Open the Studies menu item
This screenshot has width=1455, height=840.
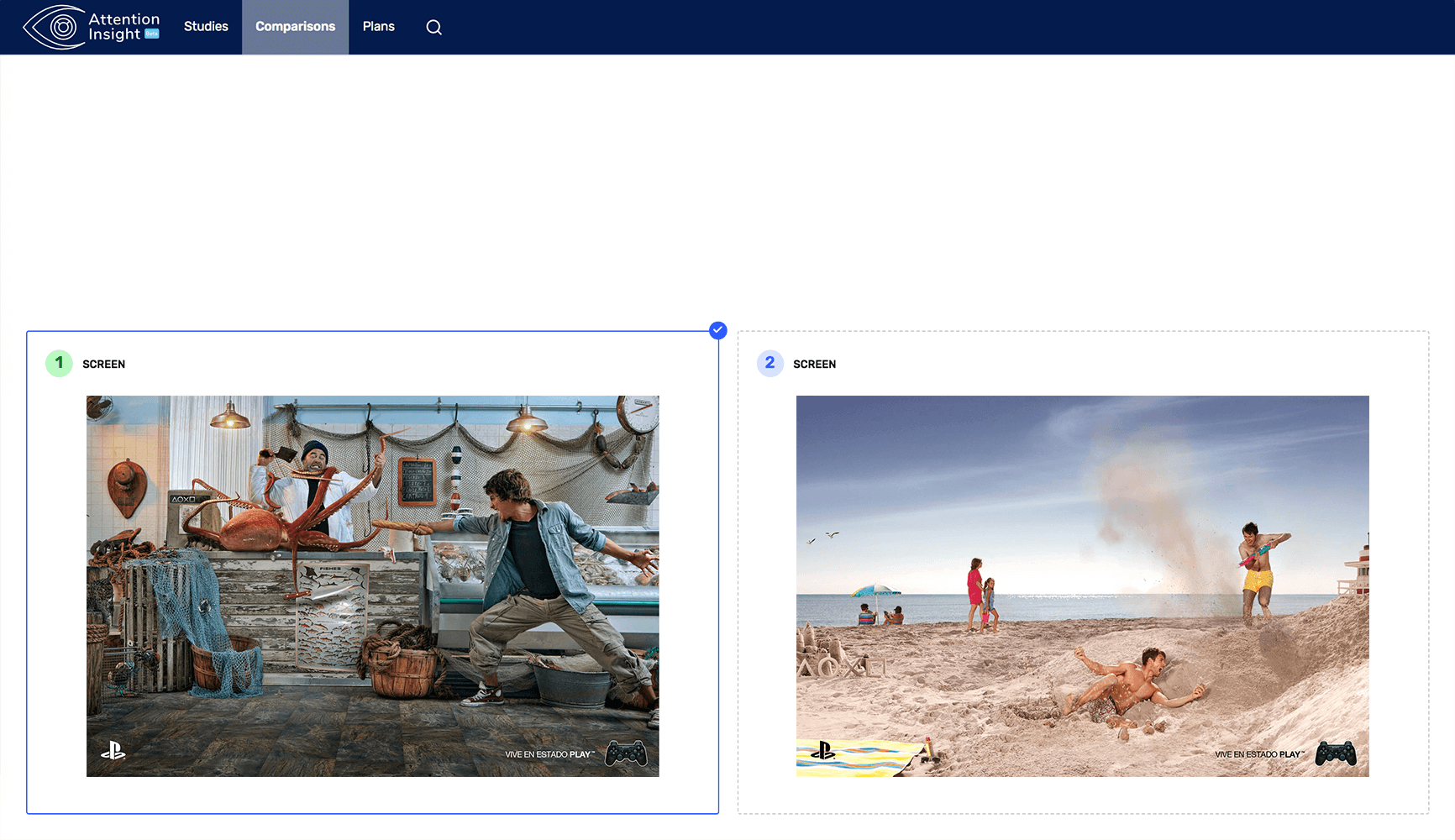pos(206,27)
